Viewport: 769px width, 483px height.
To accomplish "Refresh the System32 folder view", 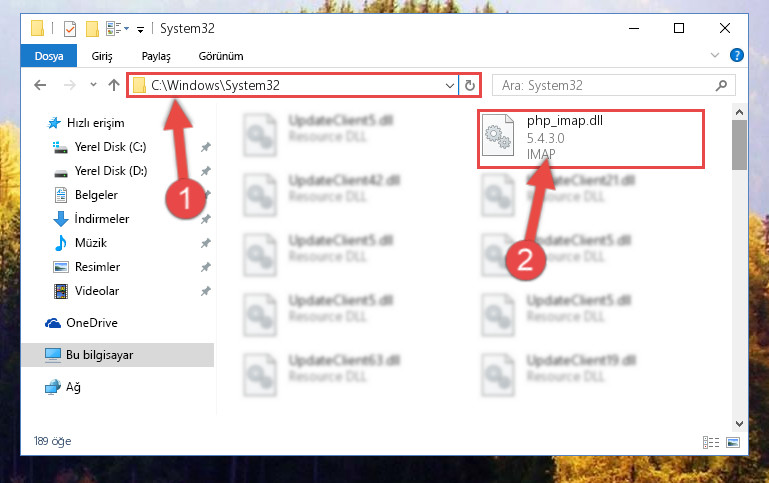I will pyautogui.click(x=470, y=85).
